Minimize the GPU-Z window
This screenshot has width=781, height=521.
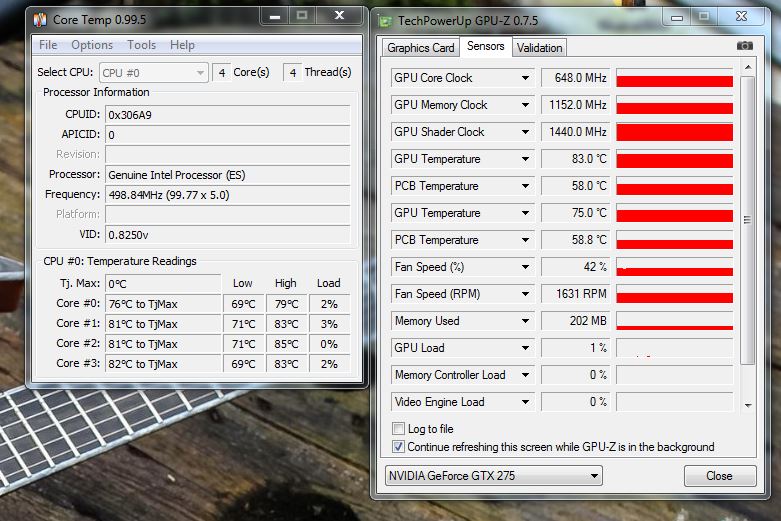coord(677,17)
